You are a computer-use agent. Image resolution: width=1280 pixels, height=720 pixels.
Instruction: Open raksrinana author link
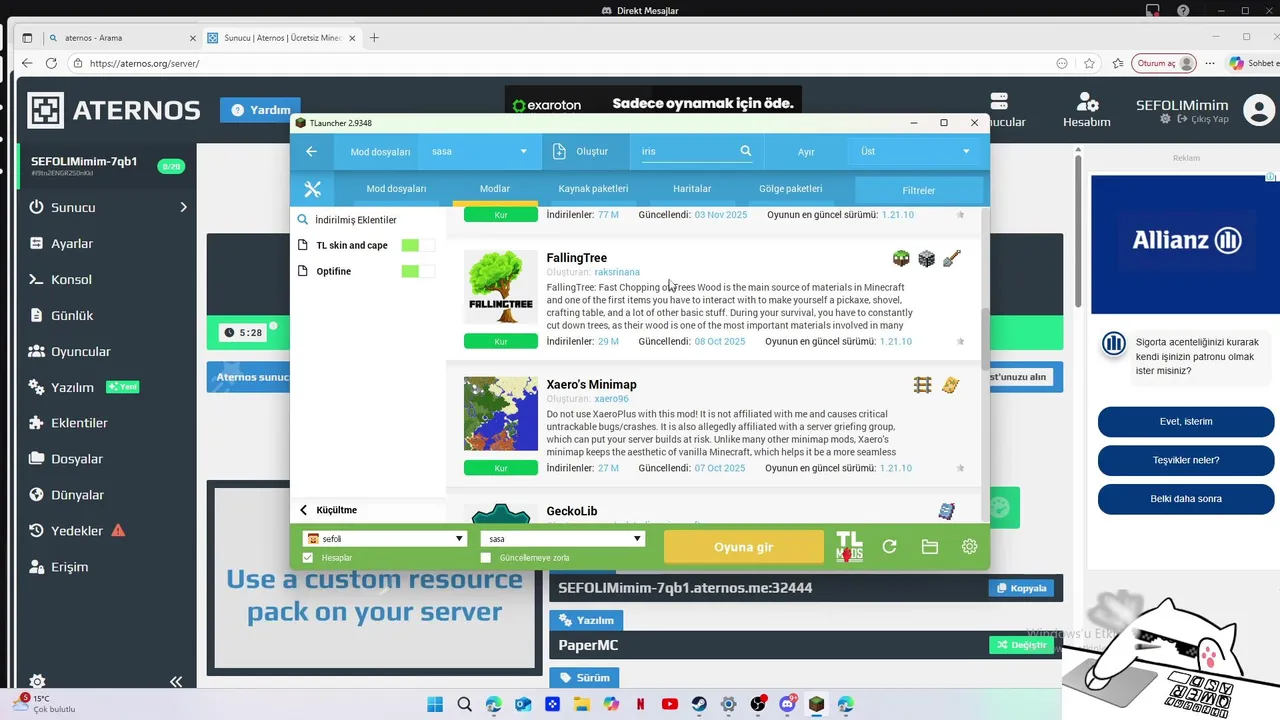tap(617, 272)
